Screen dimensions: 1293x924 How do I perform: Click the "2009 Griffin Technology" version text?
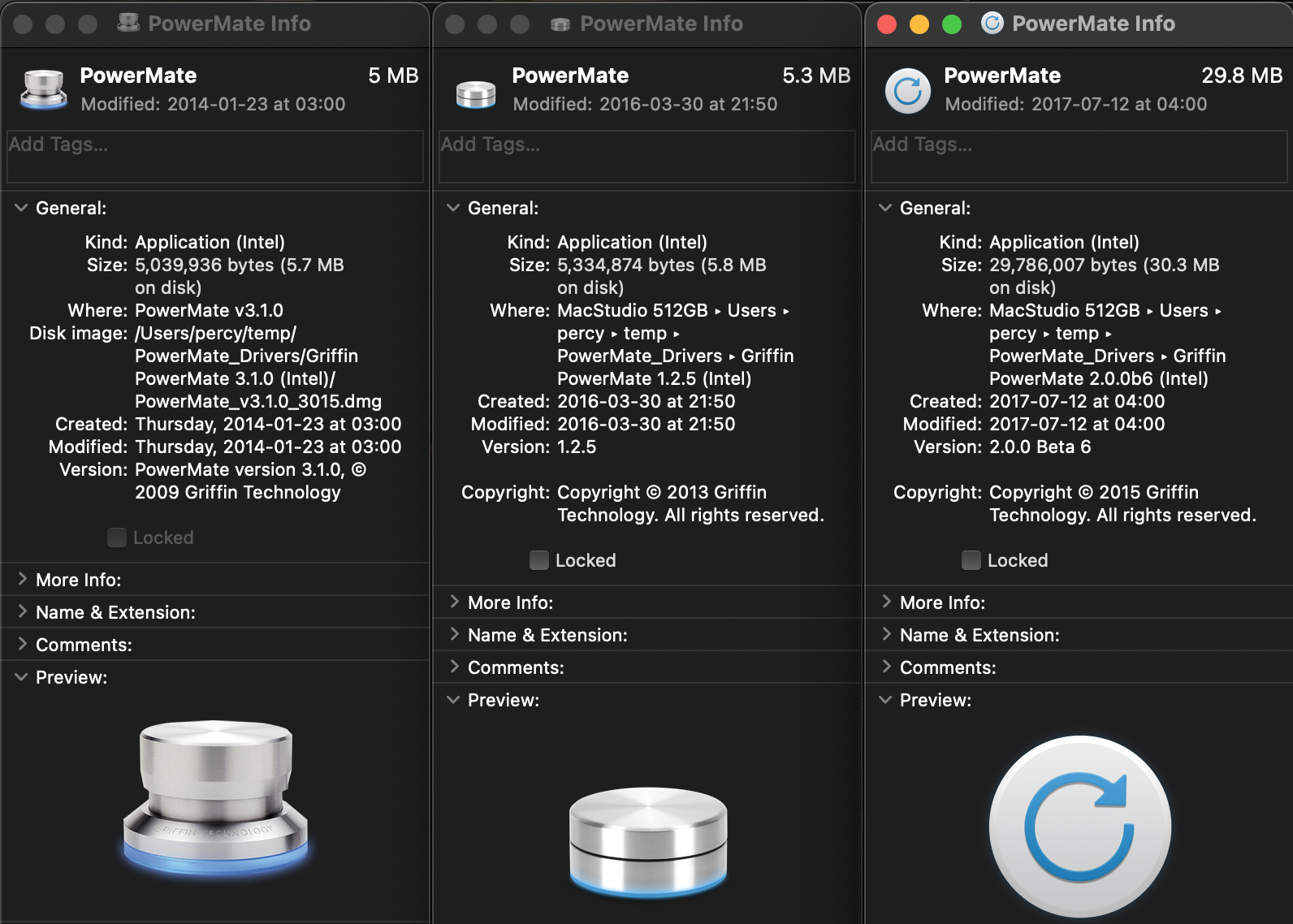[238, 492]
